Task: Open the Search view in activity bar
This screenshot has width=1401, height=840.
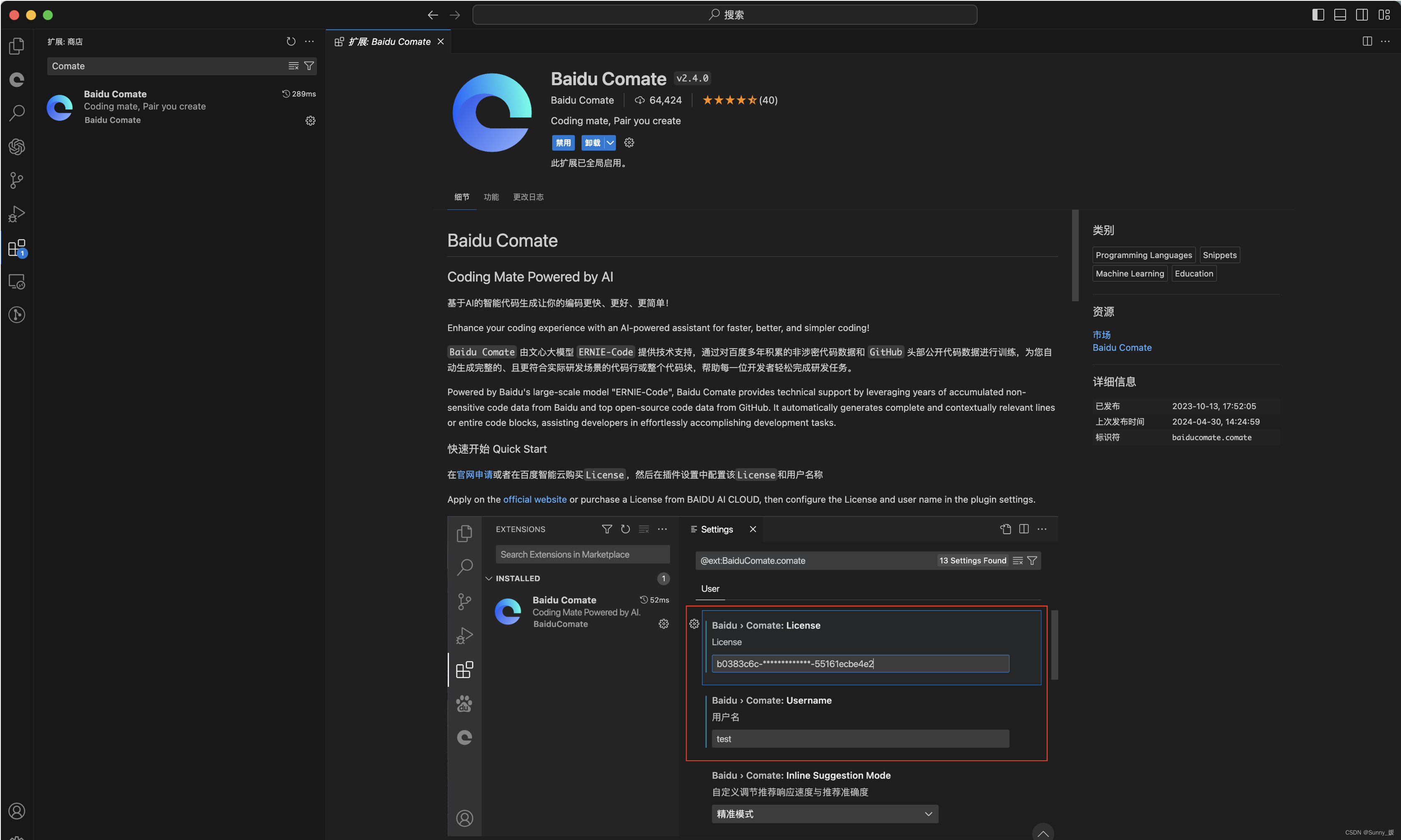Action: click(x=17, y=113)
